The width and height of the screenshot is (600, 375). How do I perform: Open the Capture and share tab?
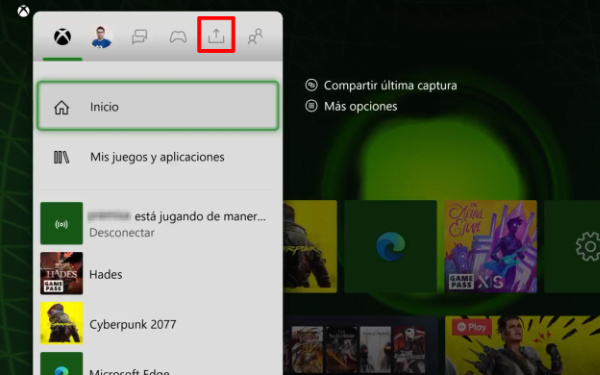pyautogui.click(x=216, y=36)
